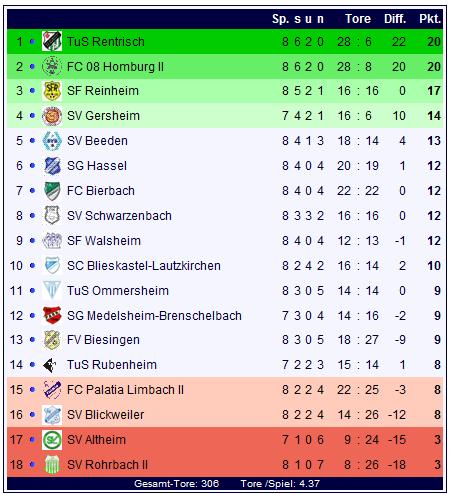Screen dimensions: 450x495
Task: Click the SF Reinheim yellow crest
Action: (x=52, y=91)
